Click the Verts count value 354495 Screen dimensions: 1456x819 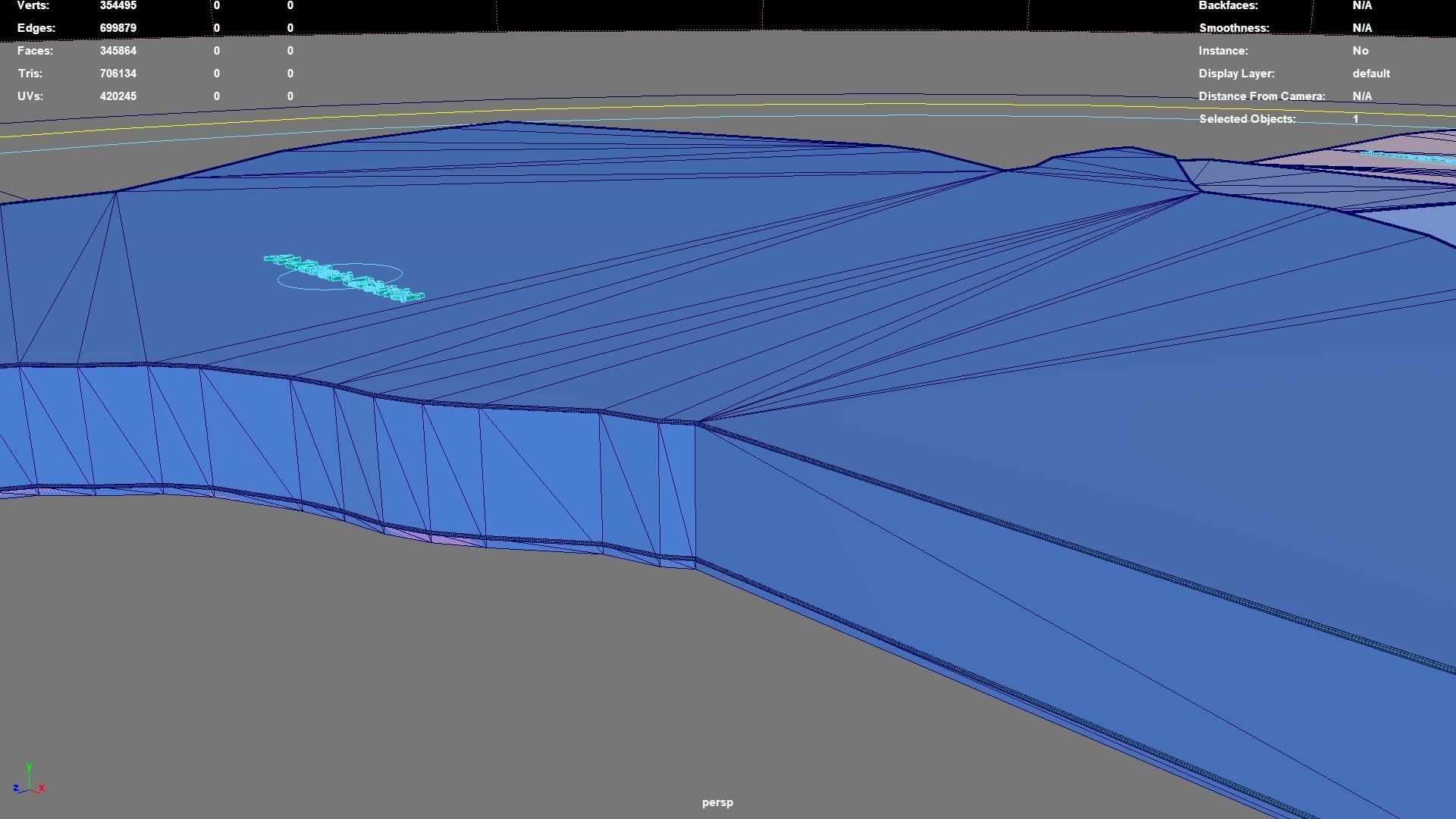(x=118, y=5)
